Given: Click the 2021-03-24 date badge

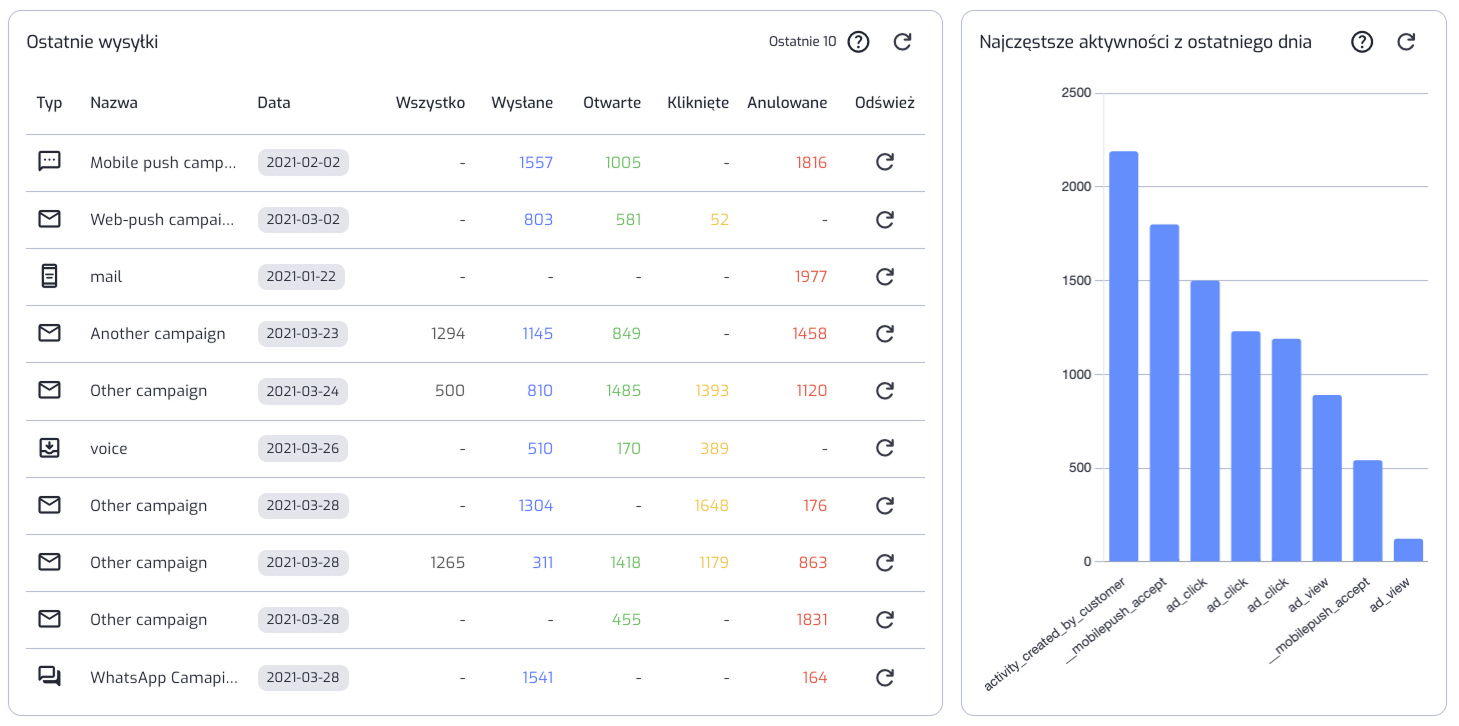Looking at the screenshot, I should [303, 391].
